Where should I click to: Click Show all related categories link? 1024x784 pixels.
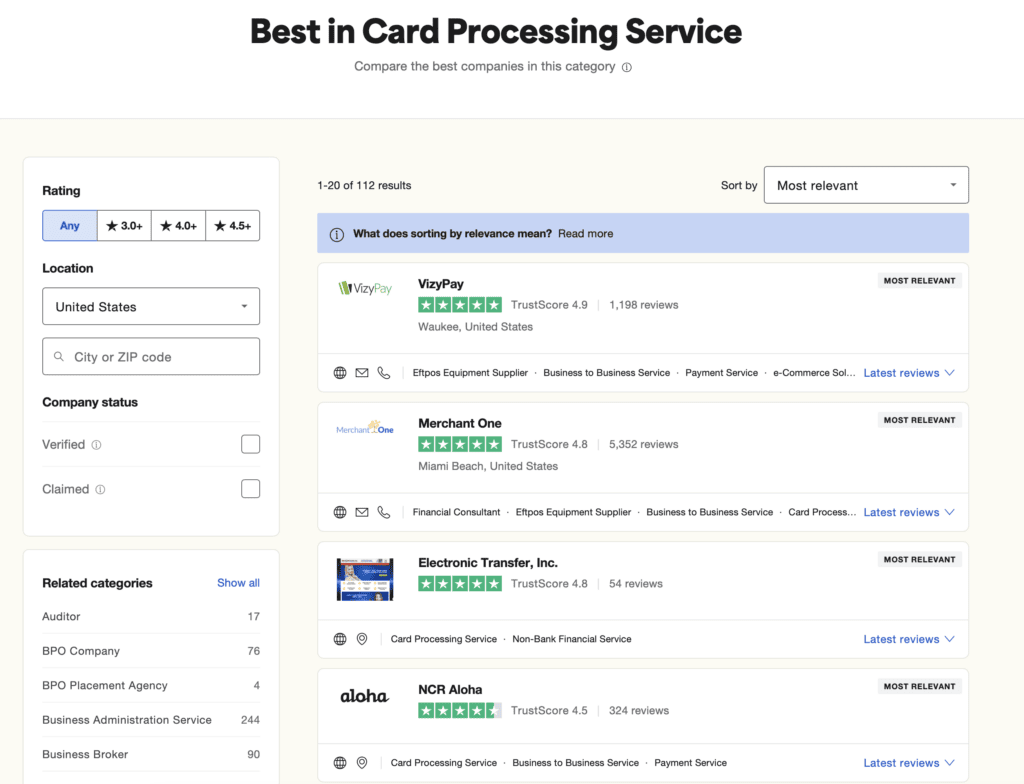pos(238,583)
